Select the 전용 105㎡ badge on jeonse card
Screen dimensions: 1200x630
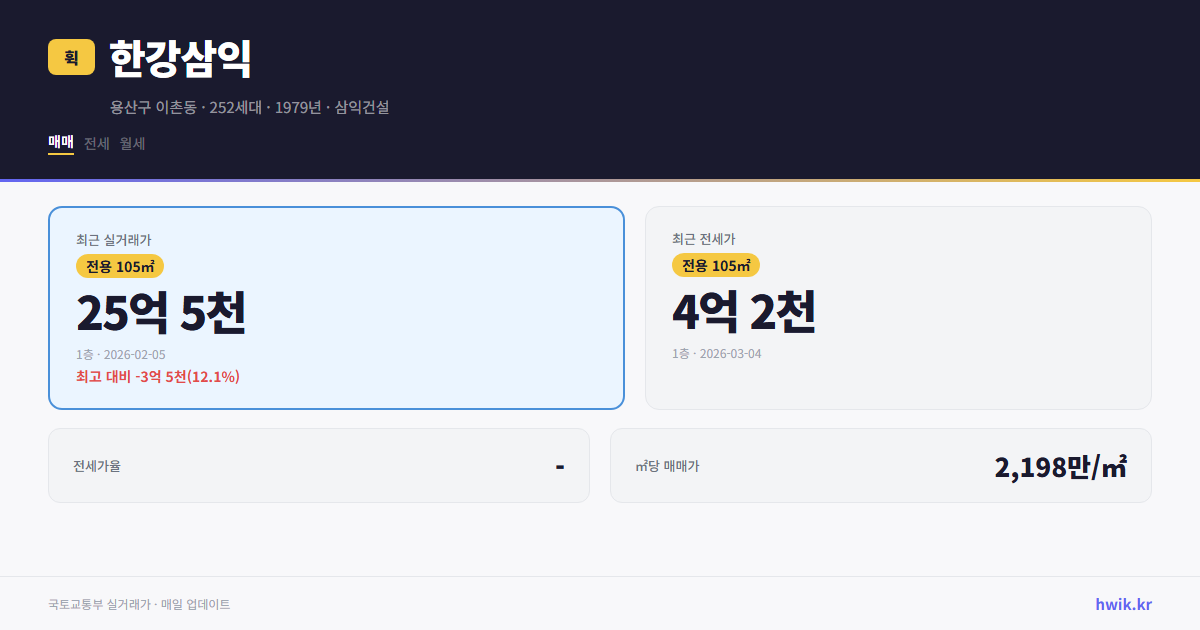(717, 265)
